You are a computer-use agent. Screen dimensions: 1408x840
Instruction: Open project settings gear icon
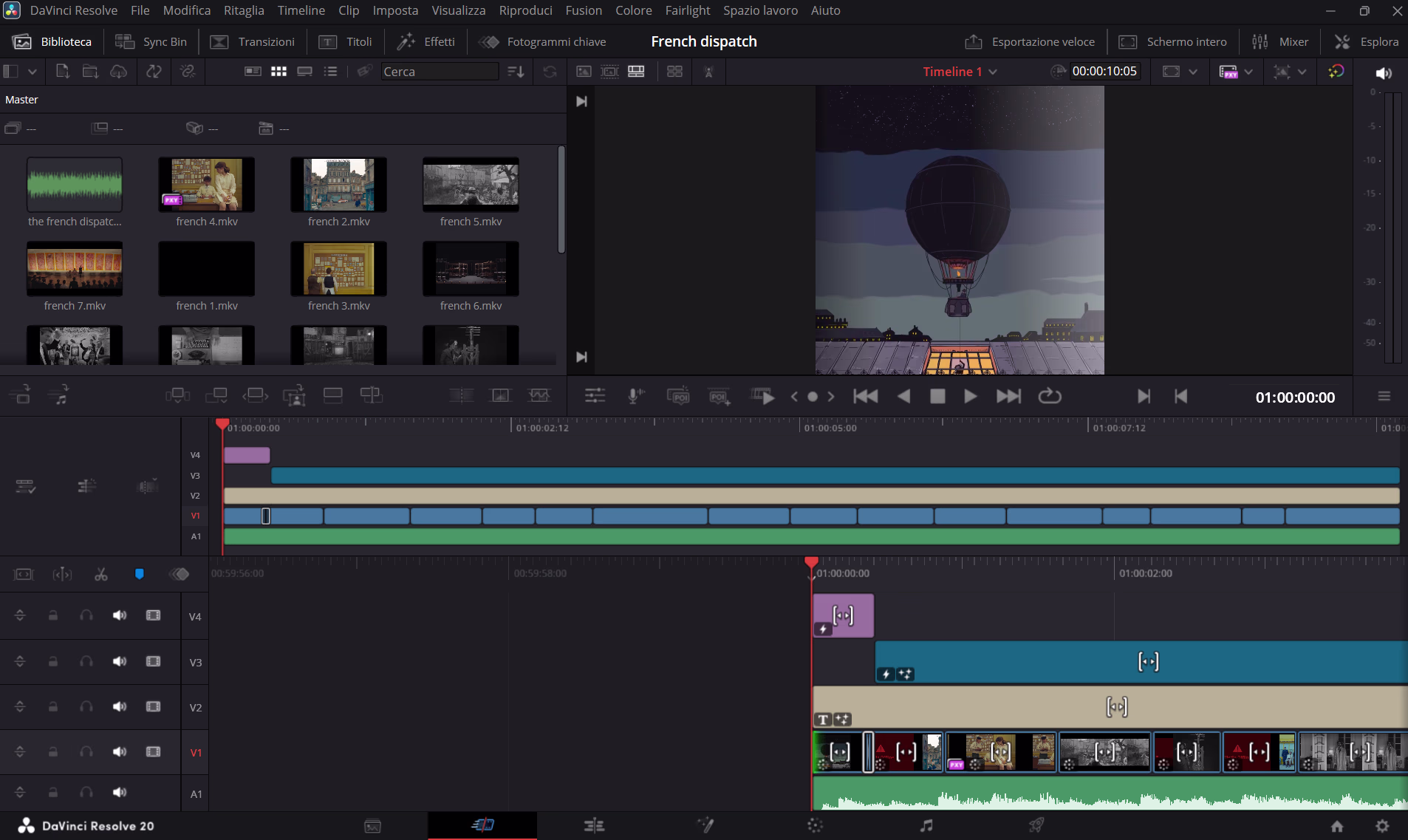tap(1382, 826)
